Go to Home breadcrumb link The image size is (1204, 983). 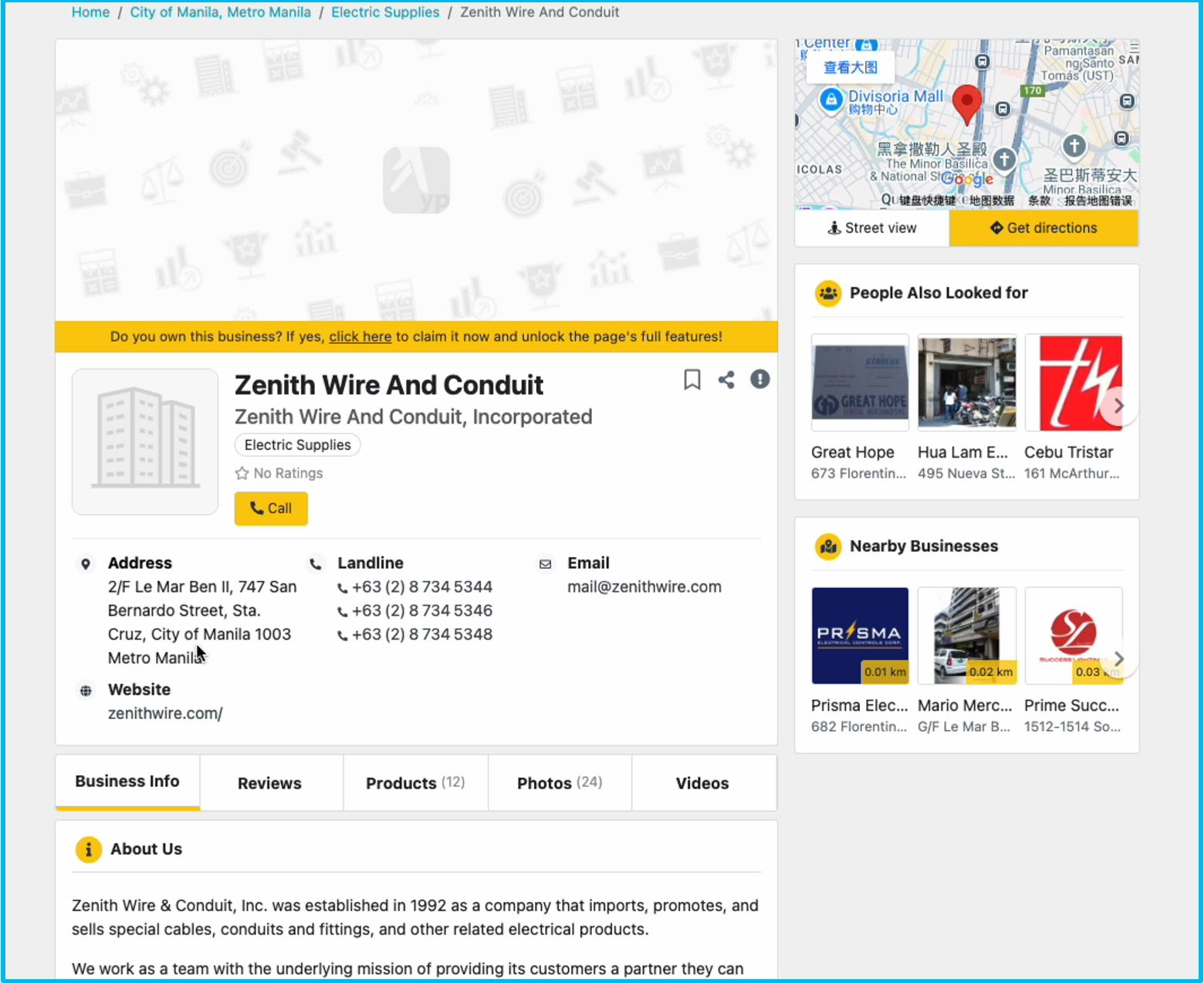point(90,12)
